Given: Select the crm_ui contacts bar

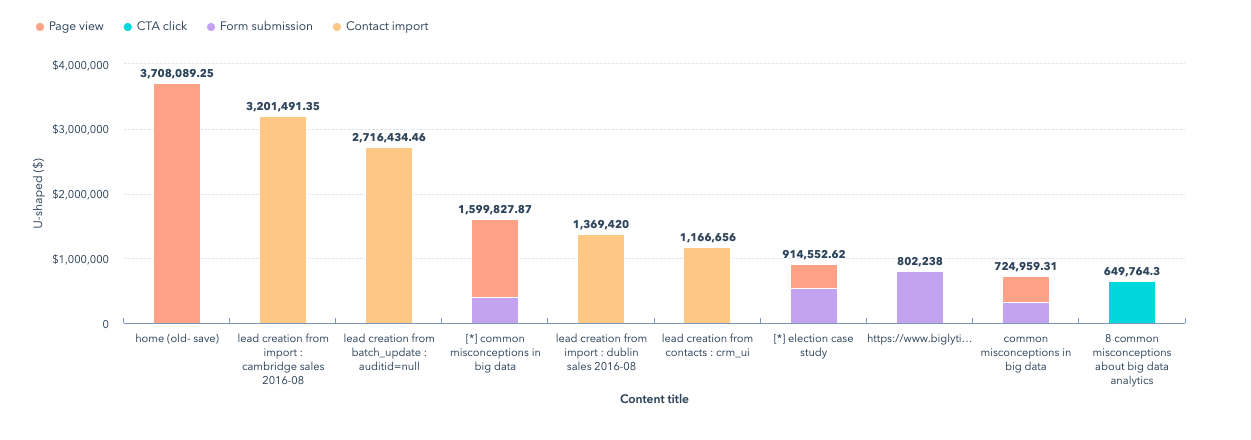Looking at the screenshot, I should pyautogui.click(x=707, y=286).
